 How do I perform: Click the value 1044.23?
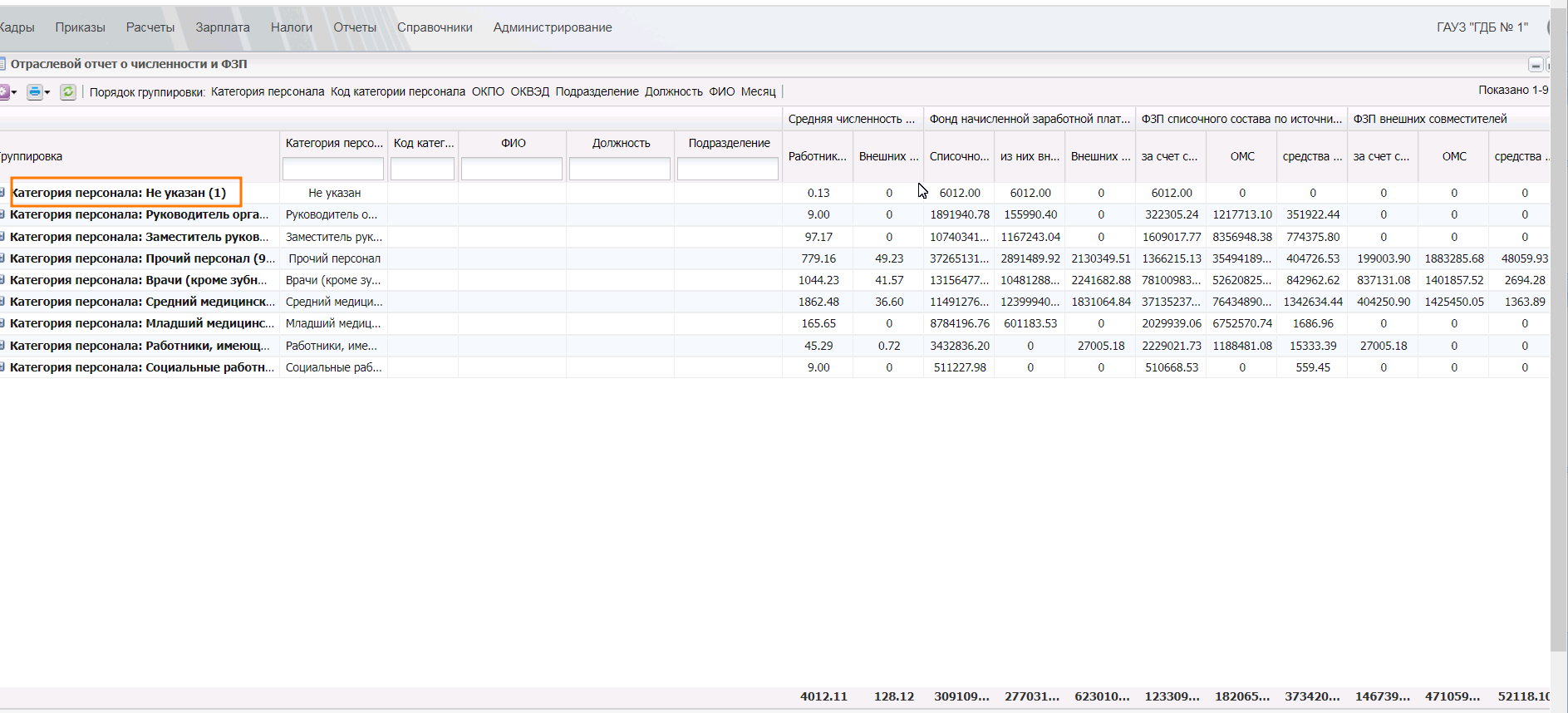coord(818,280)
